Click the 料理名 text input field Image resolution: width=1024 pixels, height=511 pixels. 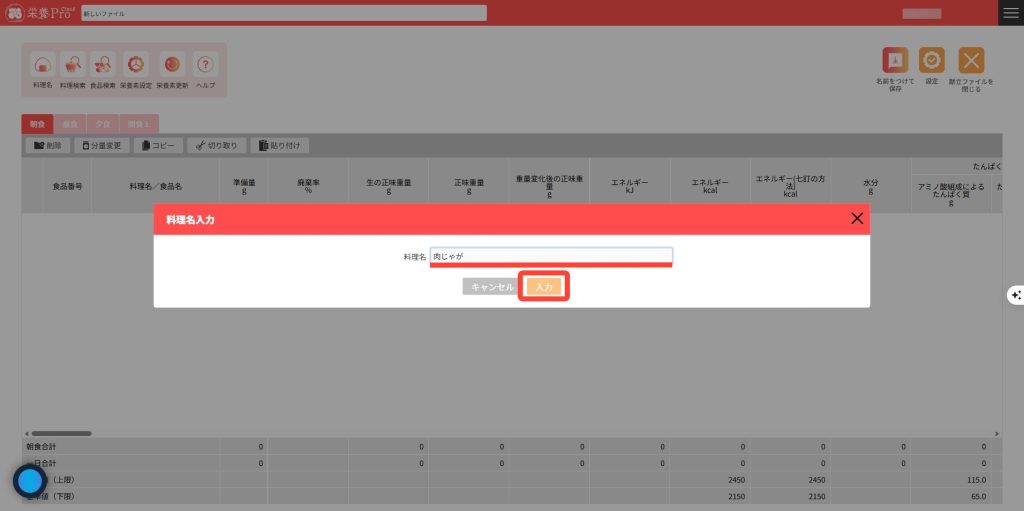pyautogui.click(x=551, y=256)
